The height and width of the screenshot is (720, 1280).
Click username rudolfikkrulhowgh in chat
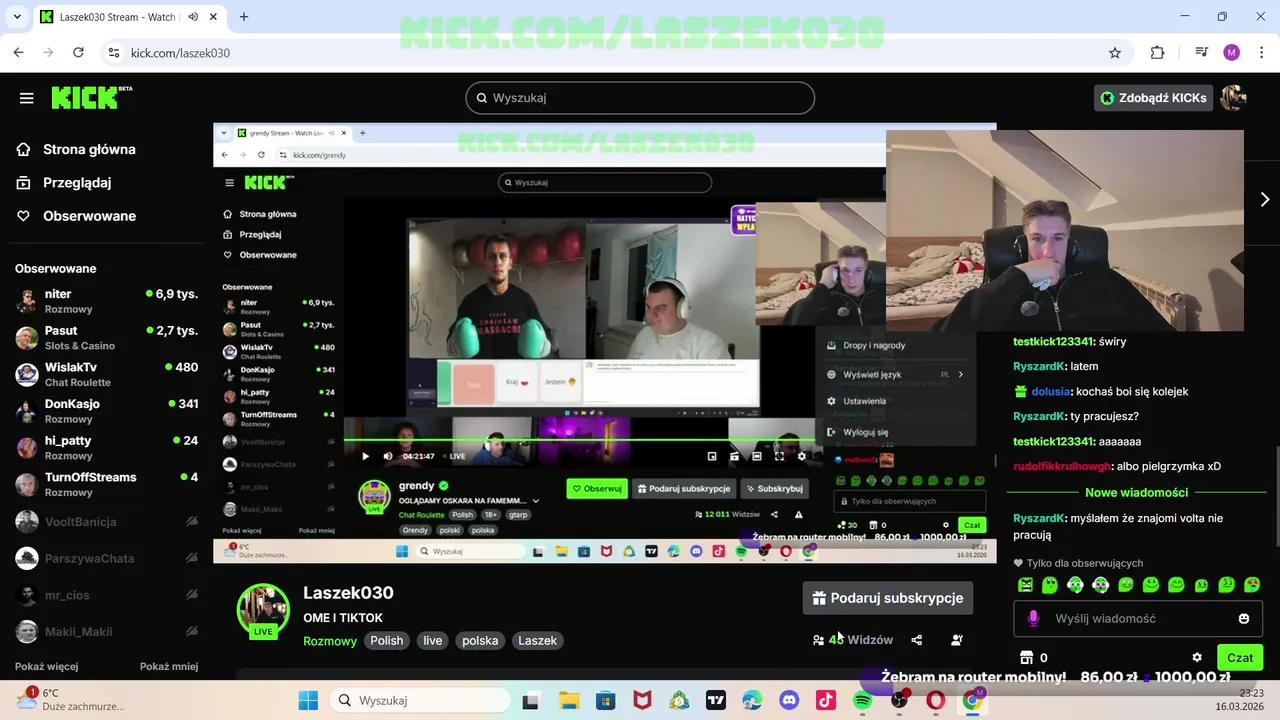[1062, 466]
